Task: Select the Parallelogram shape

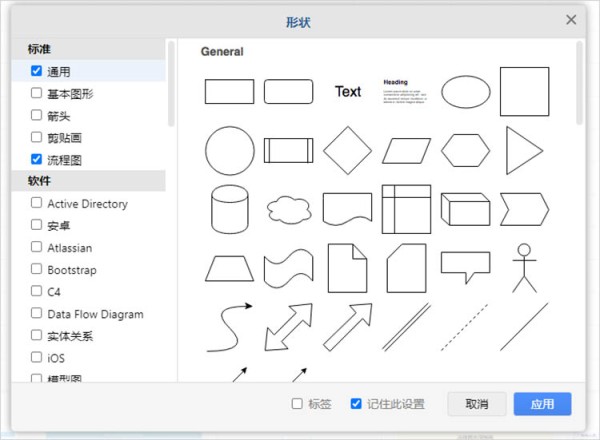Action: [406, 151]
